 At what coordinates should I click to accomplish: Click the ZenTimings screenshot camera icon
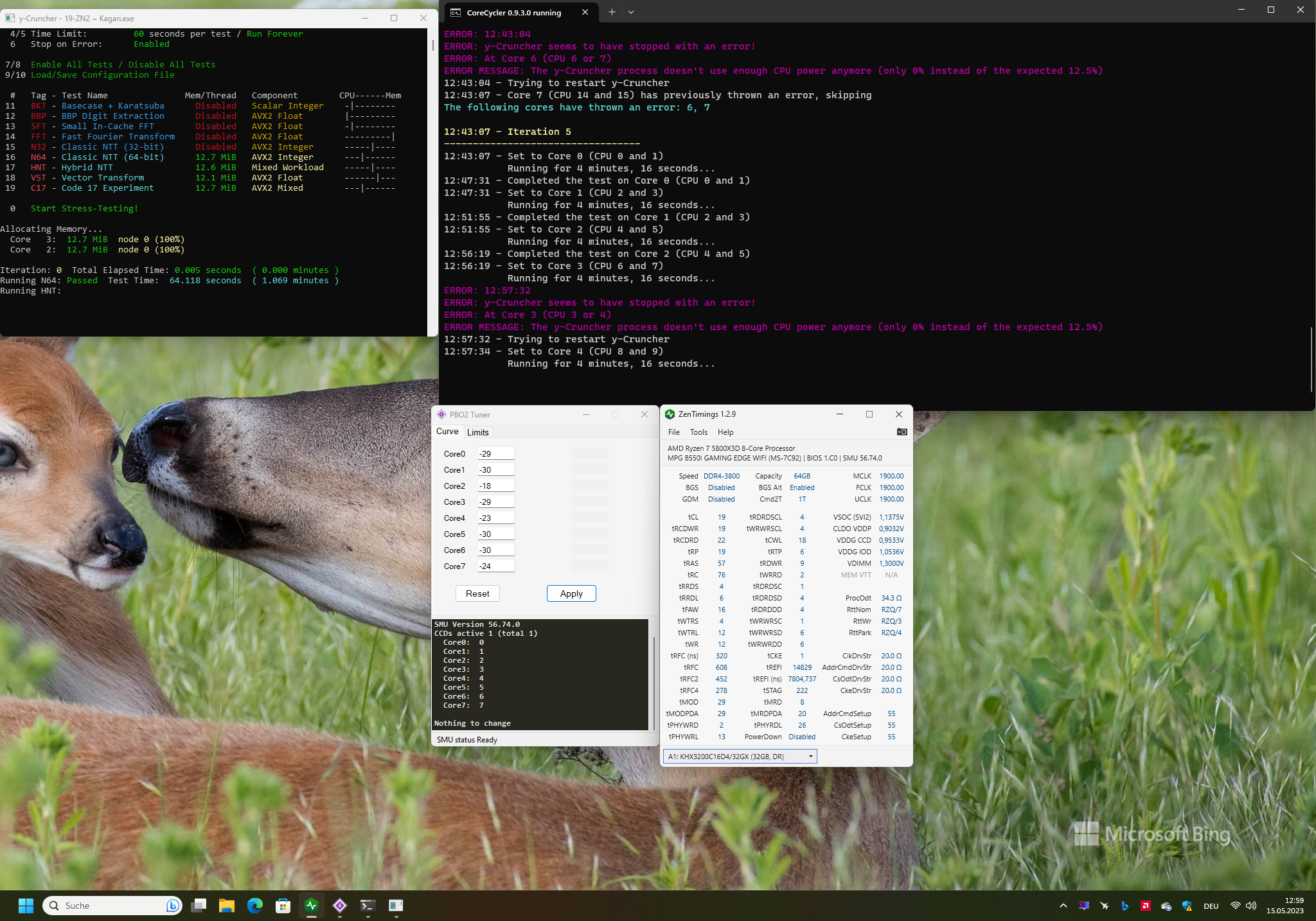[x=902, y=432]
